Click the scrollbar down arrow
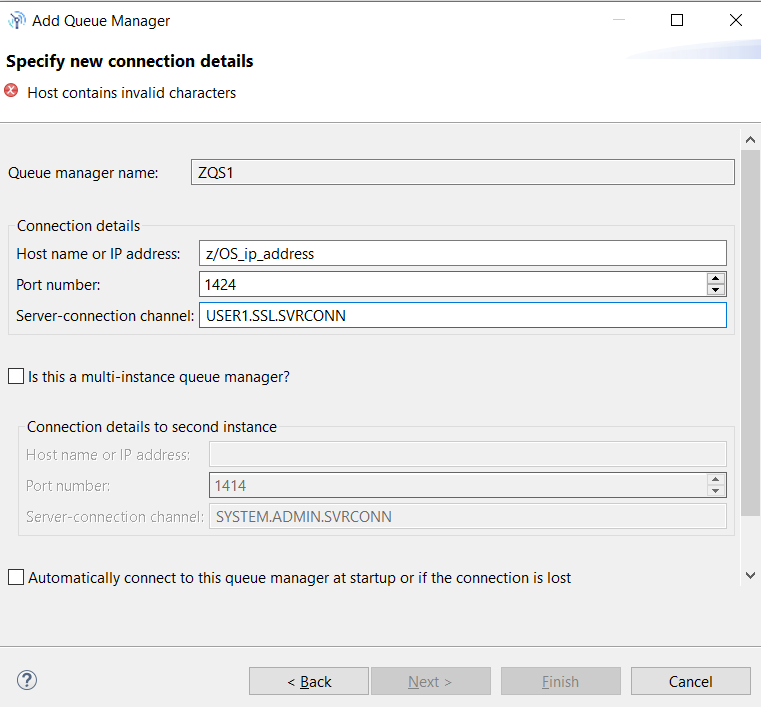This screenshot has height=707, width=761. coord(750,575)
